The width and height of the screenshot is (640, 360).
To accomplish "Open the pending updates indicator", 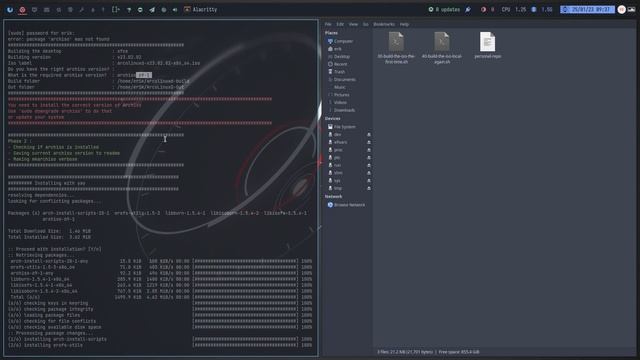I will 444,9.
